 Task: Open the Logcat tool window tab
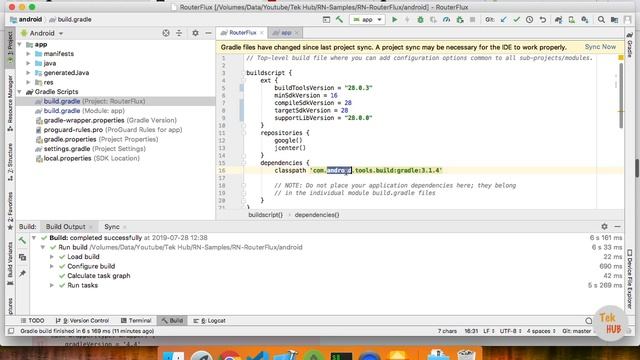(209, 321)
